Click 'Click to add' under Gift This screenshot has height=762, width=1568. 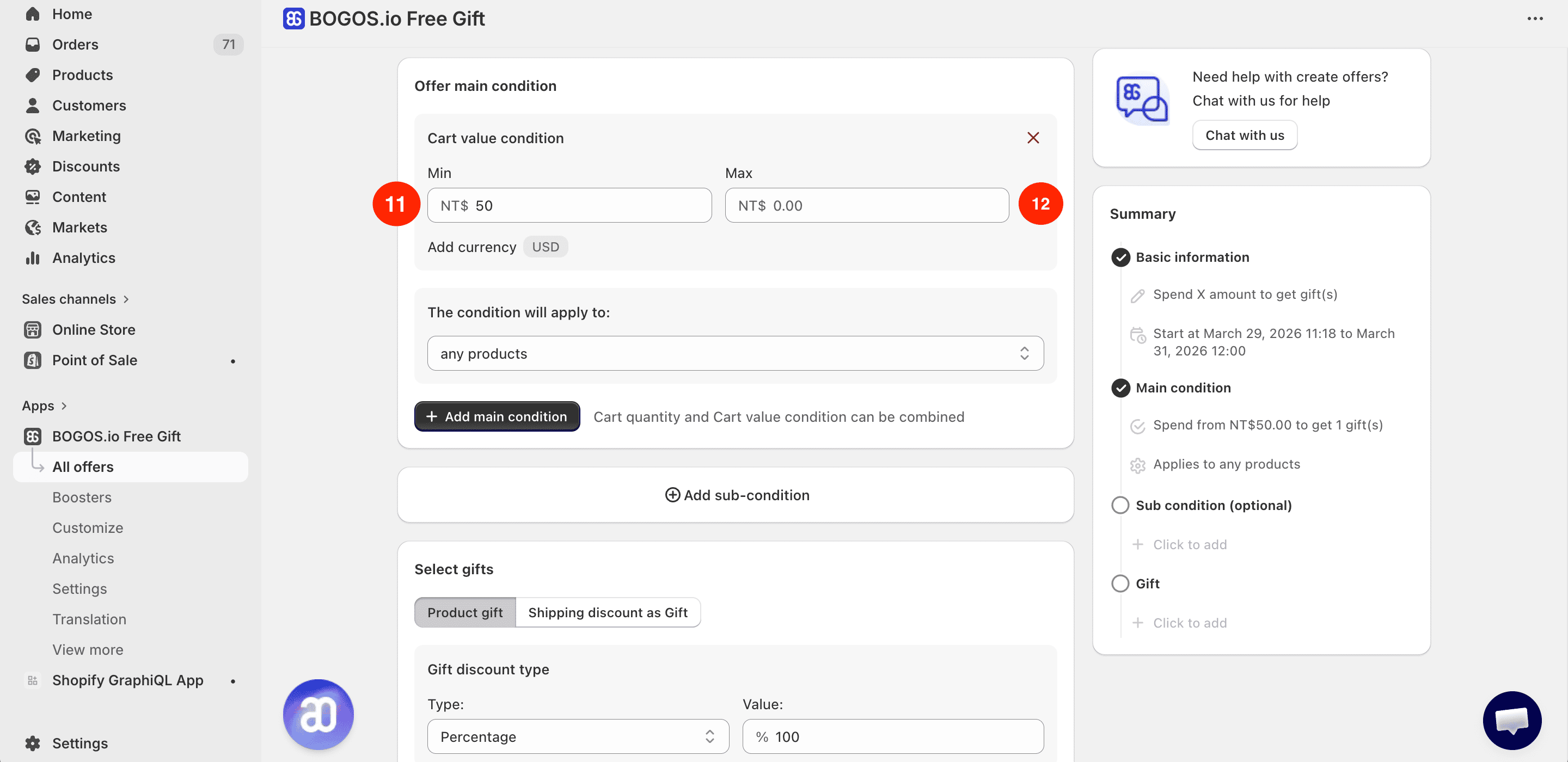pyautogui.click(x=1190, y=623)
